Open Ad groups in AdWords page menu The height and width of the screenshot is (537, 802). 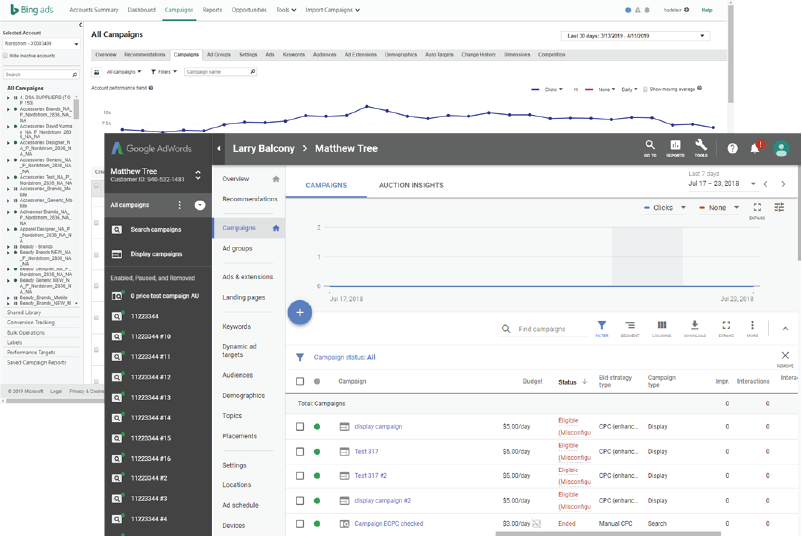tap(237, 249)
